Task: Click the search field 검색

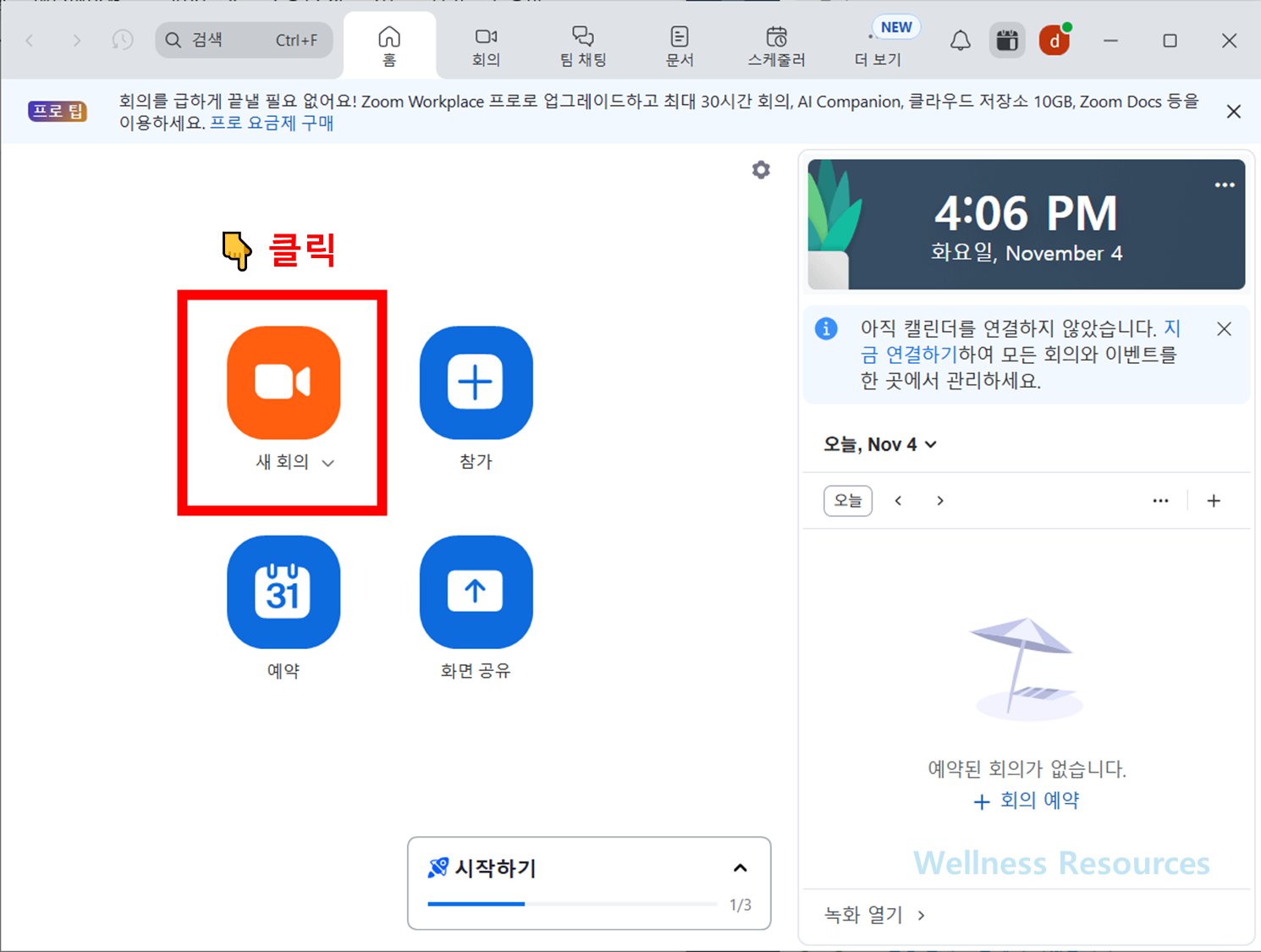Action: coord(244,40)
